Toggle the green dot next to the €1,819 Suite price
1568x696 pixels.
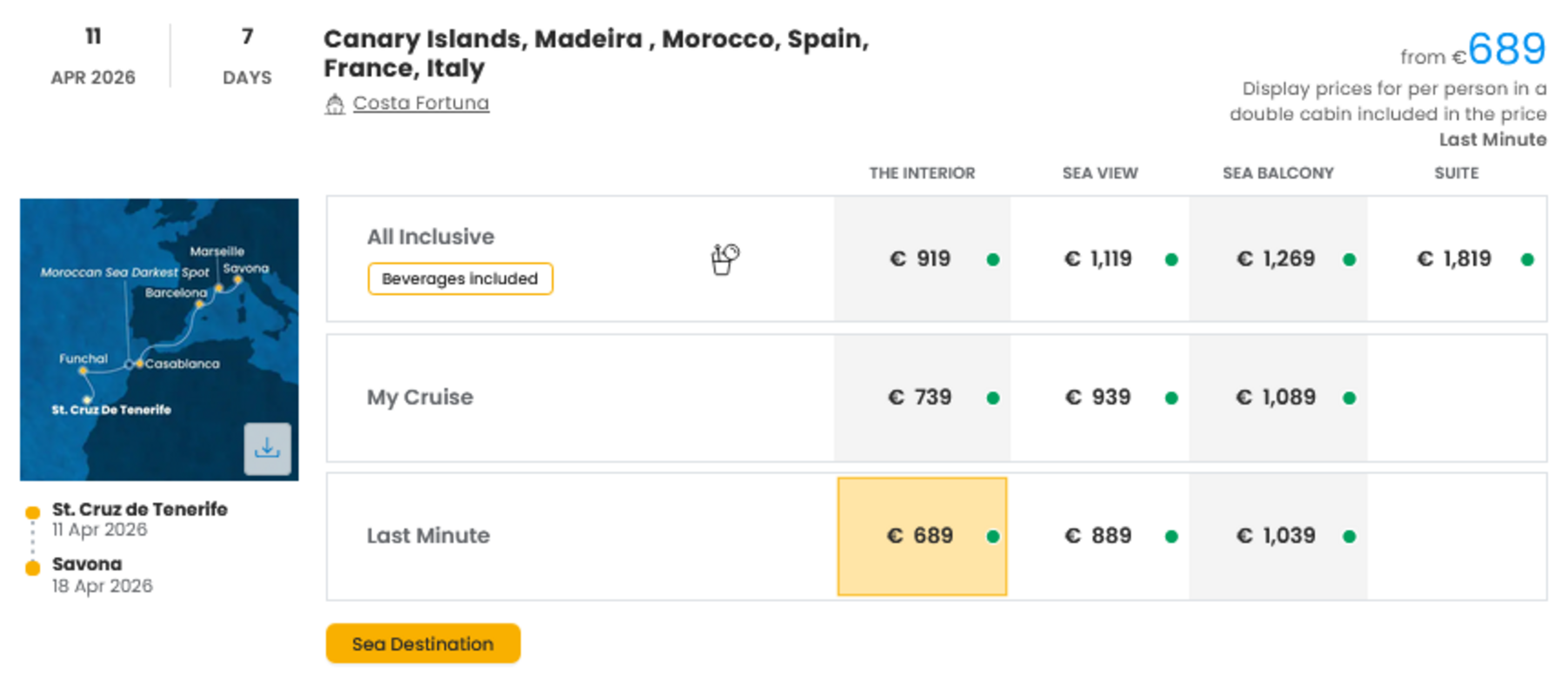click(x=1527, y=258)
